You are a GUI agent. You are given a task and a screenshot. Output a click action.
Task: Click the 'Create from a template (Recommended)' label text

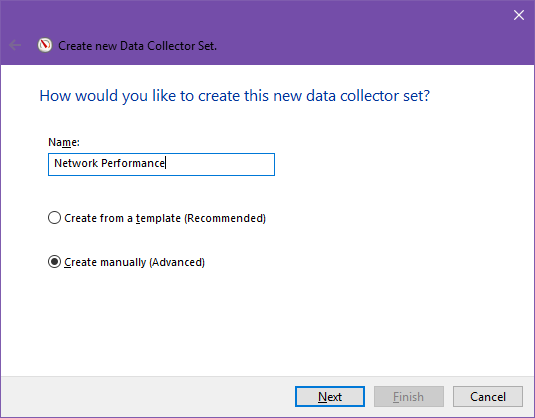(165, 218)
